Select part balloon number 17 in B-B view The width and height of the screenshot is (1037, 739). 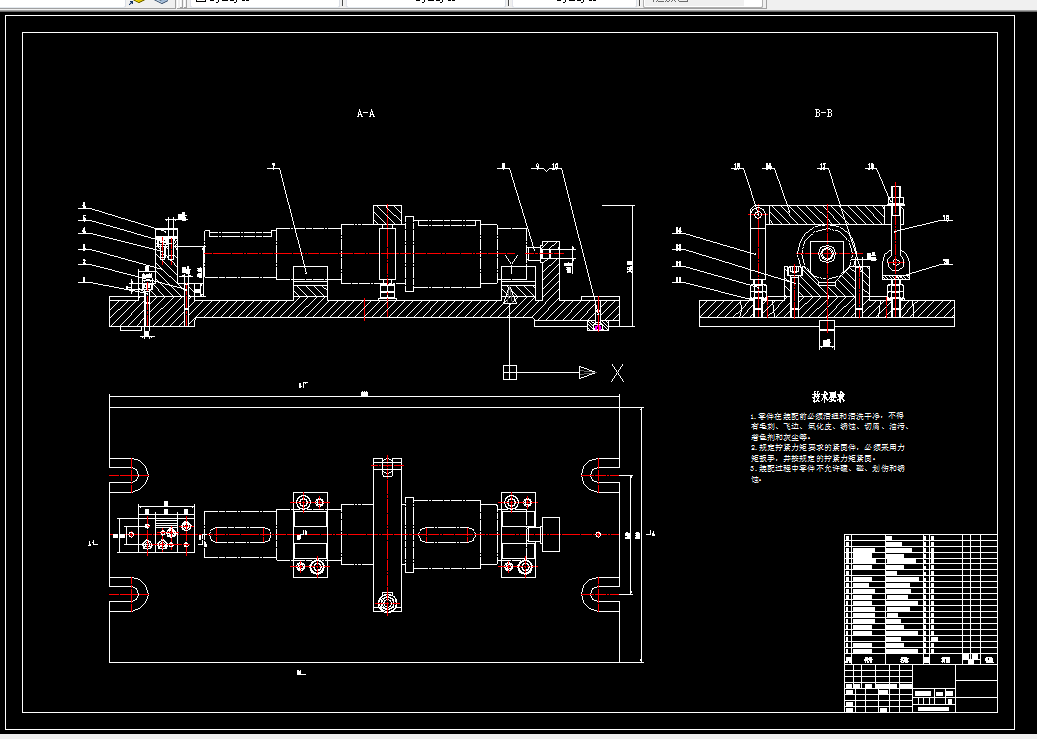823,167
